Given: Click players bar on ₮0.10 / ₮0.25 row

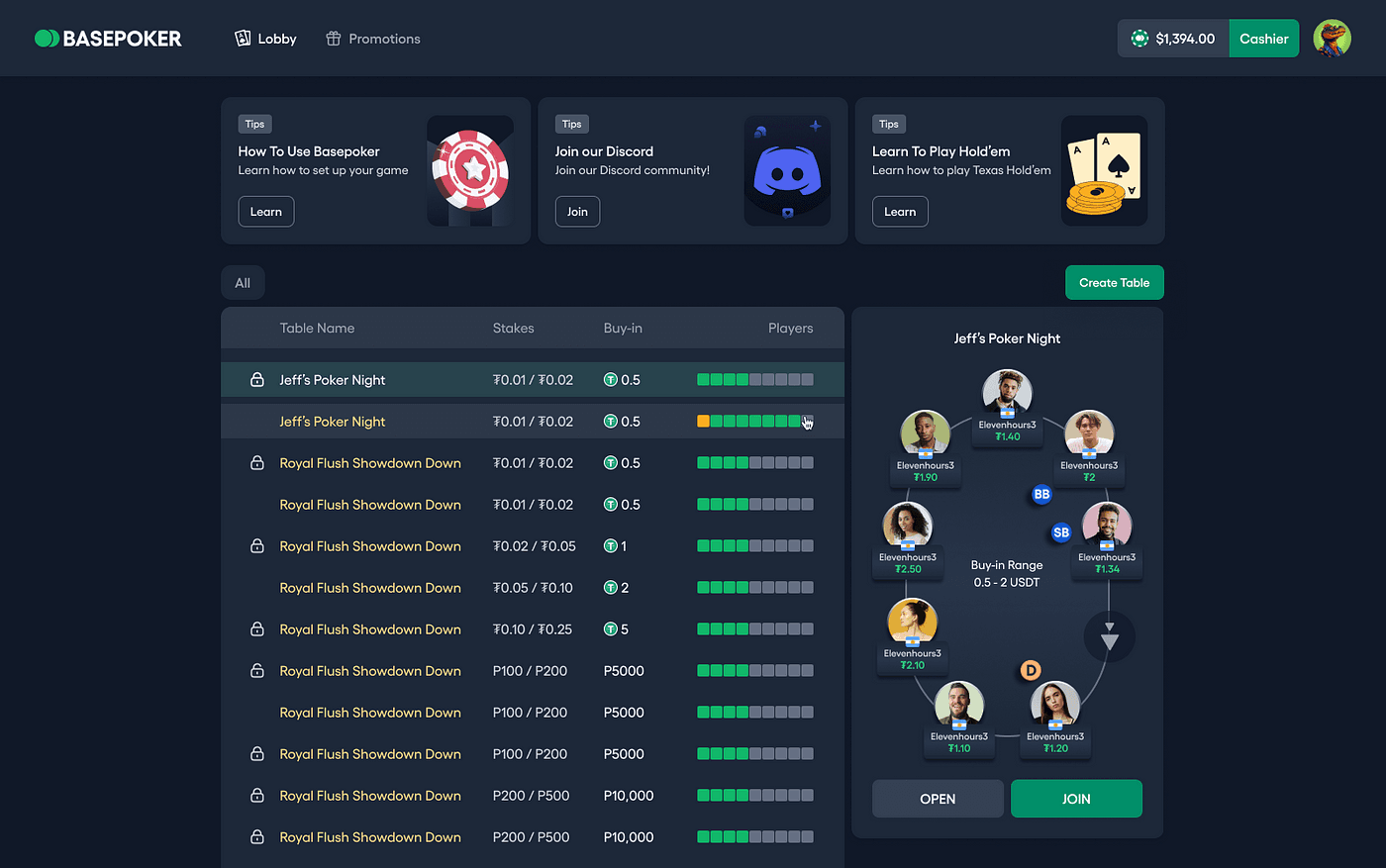Looking at the screenshot, I should [x=755, y=629].
